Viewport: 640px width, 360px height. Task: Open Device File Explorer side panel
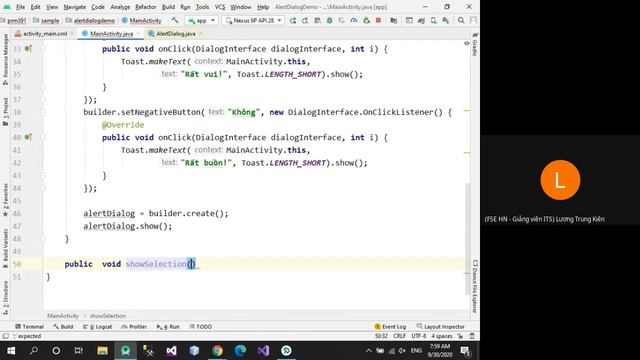475,287
